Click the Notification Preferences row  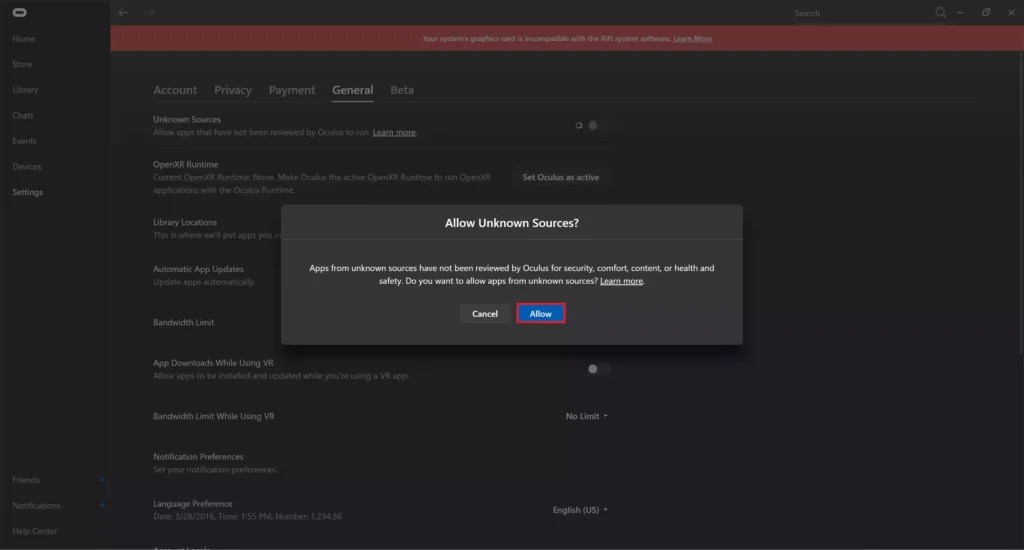[x=381, y=462]
